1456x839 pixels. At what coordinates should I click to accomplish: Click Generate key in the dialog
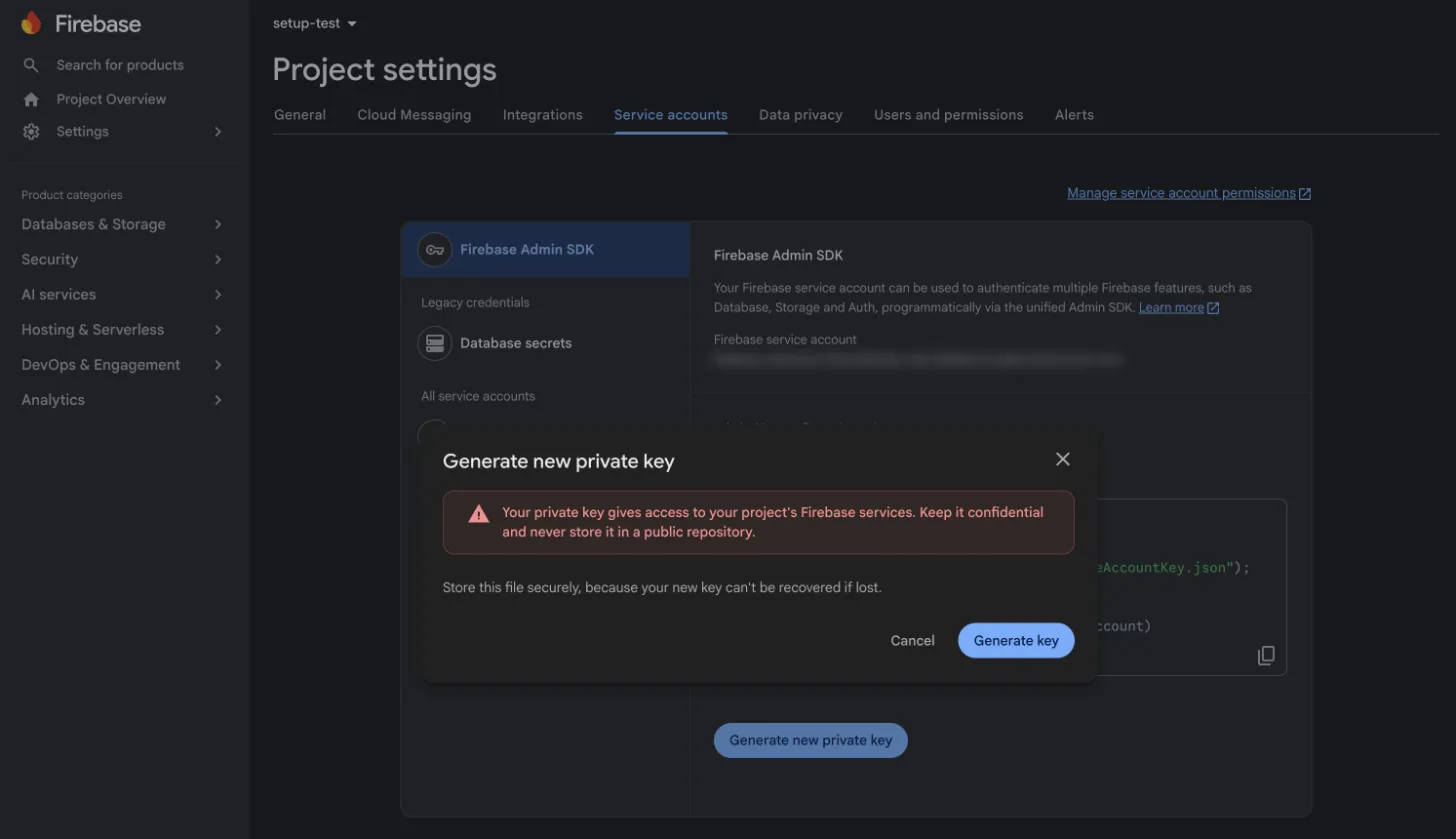click(1016, 641)
